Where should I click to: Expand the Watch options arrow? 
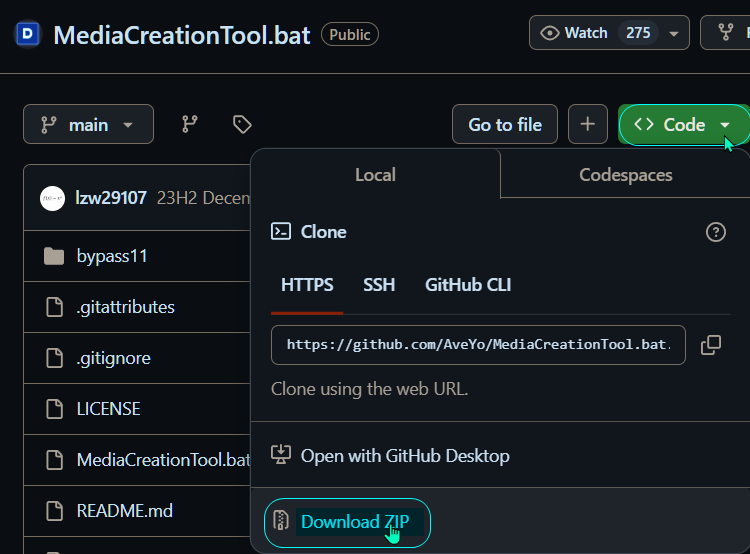[x=674, y=33]
